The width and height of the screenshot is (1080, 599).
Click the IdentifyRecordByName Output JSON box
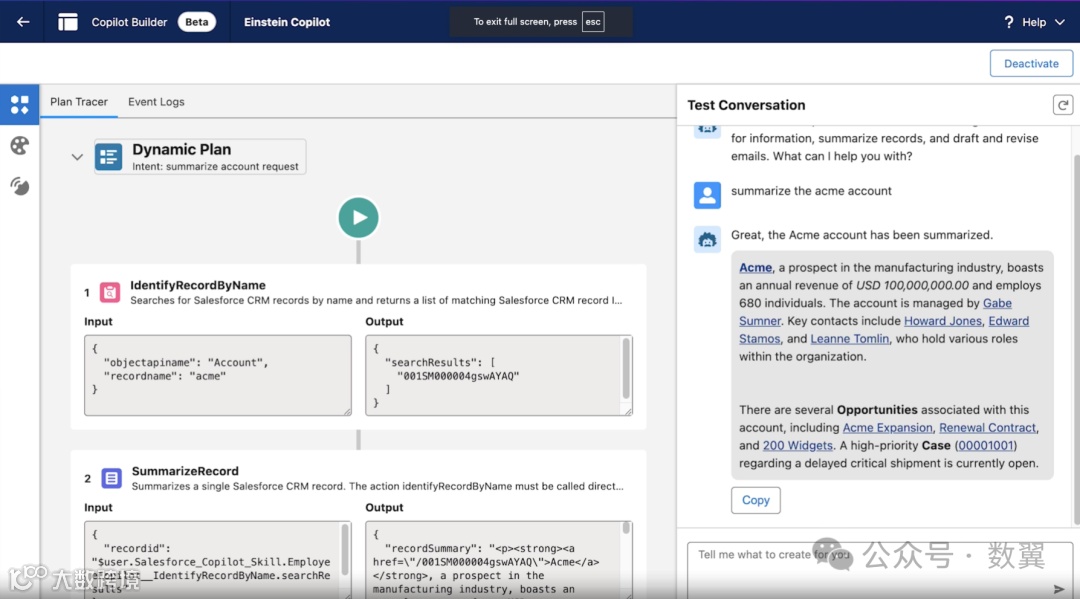499,375
